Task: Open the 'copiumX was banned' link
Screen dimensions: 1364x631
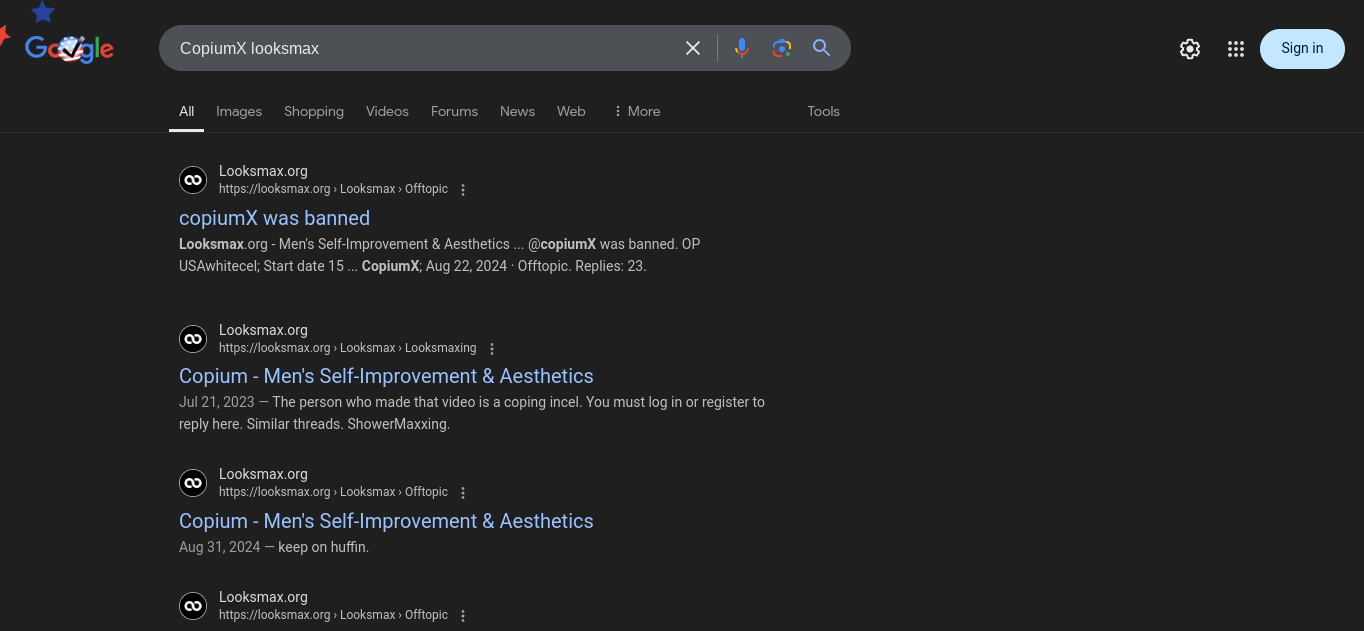Action: click(274, 218)
